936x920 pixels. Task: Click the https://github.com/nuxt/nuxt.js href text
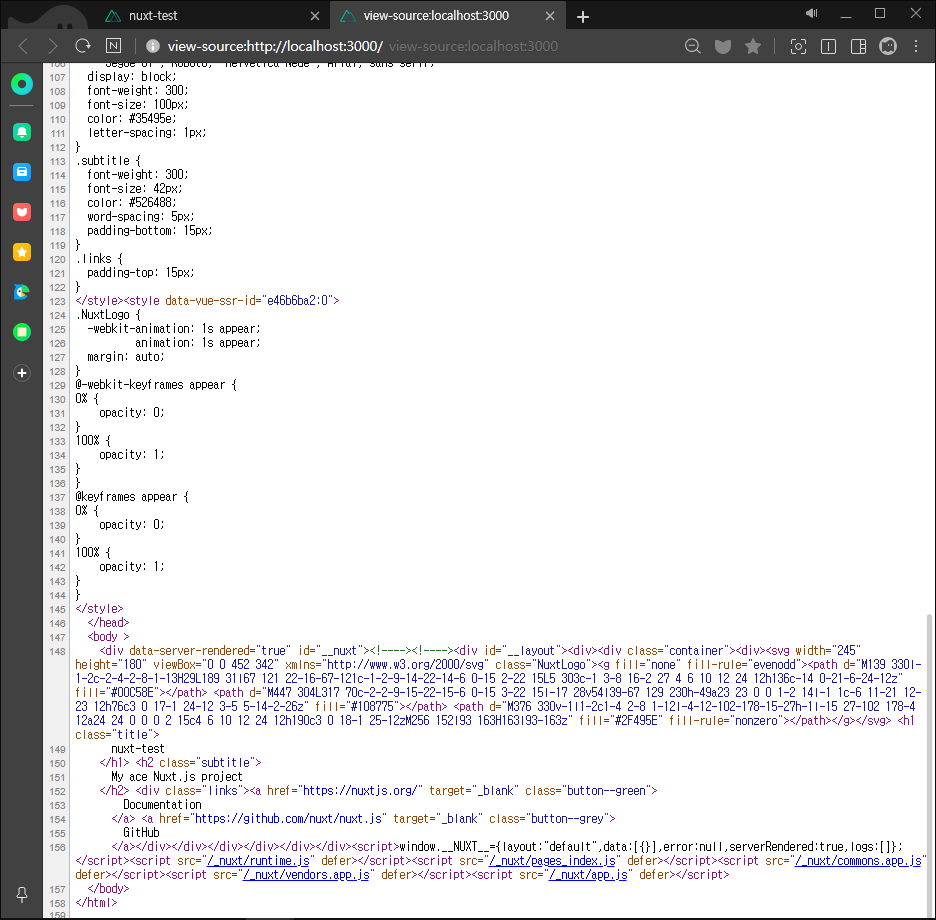288,819
